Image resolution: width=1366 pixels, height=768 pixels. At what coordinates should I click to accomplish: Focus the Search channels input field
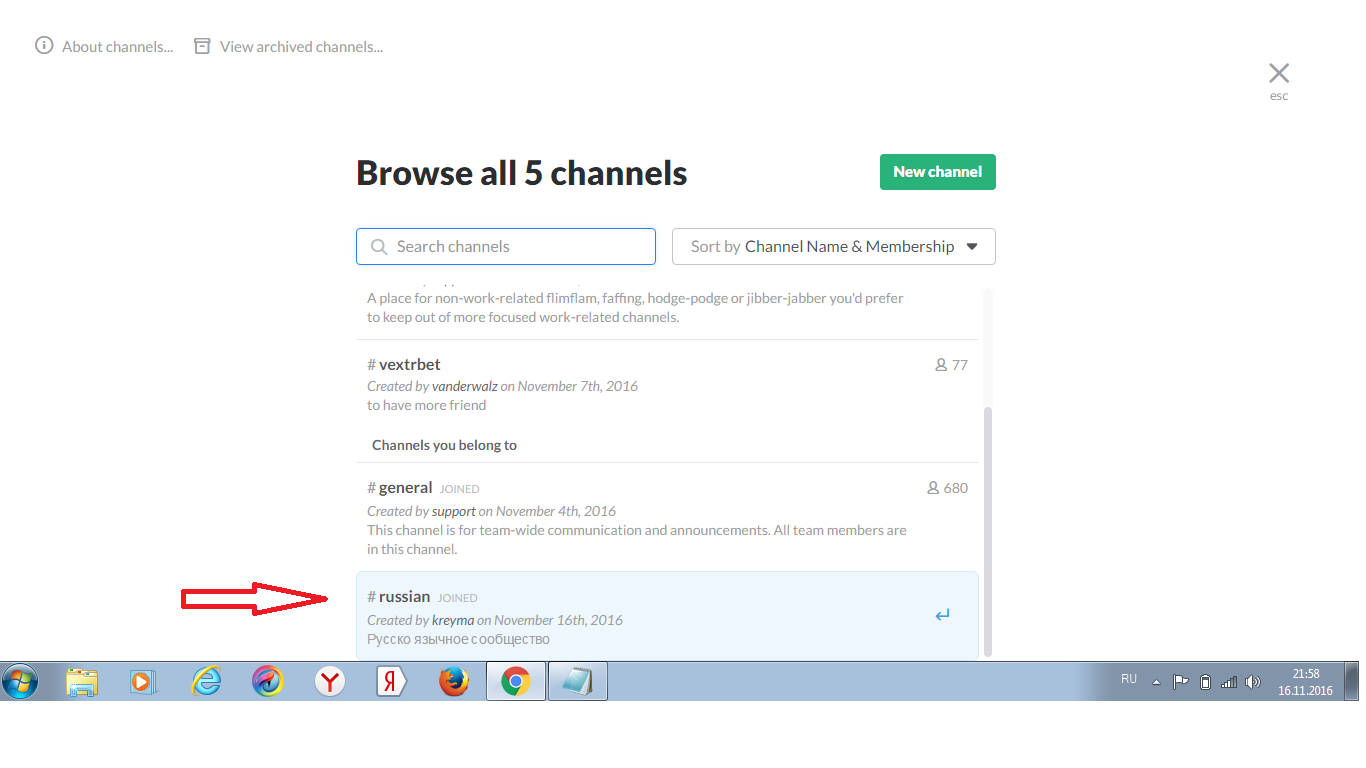pyautogui.click(x=506, y=247)
